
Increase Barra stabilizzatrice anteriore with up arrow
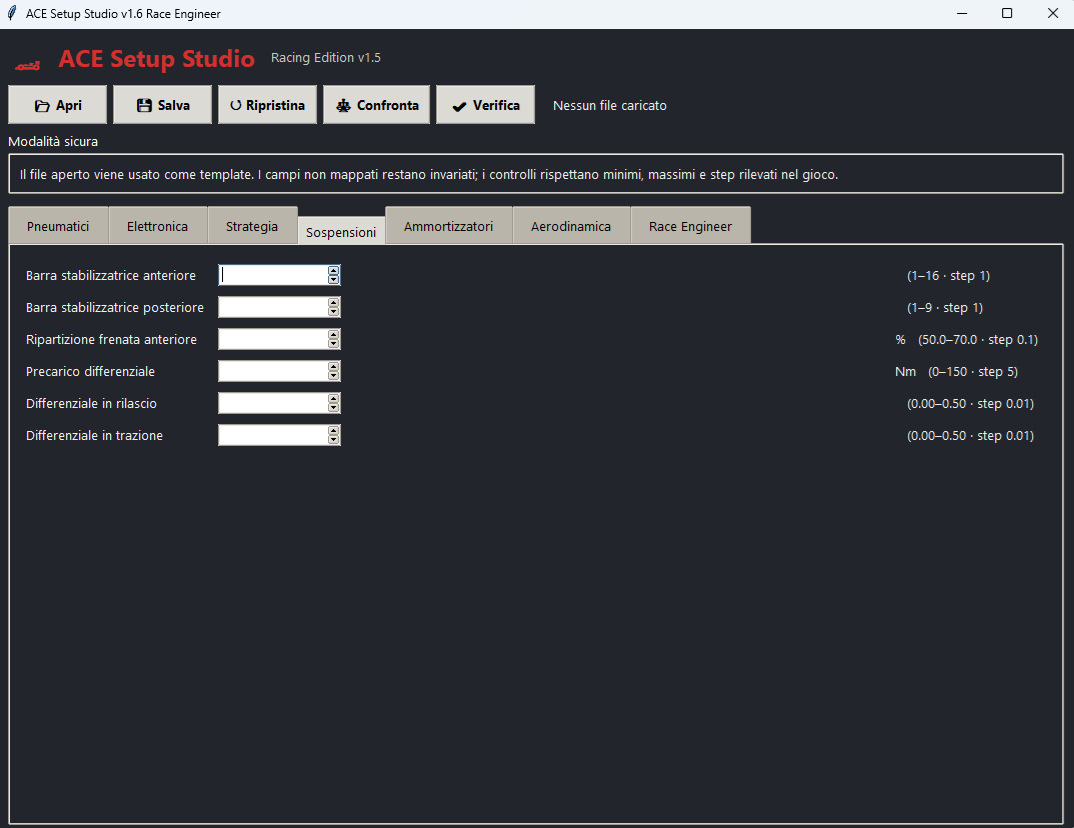tap(334, 271)
